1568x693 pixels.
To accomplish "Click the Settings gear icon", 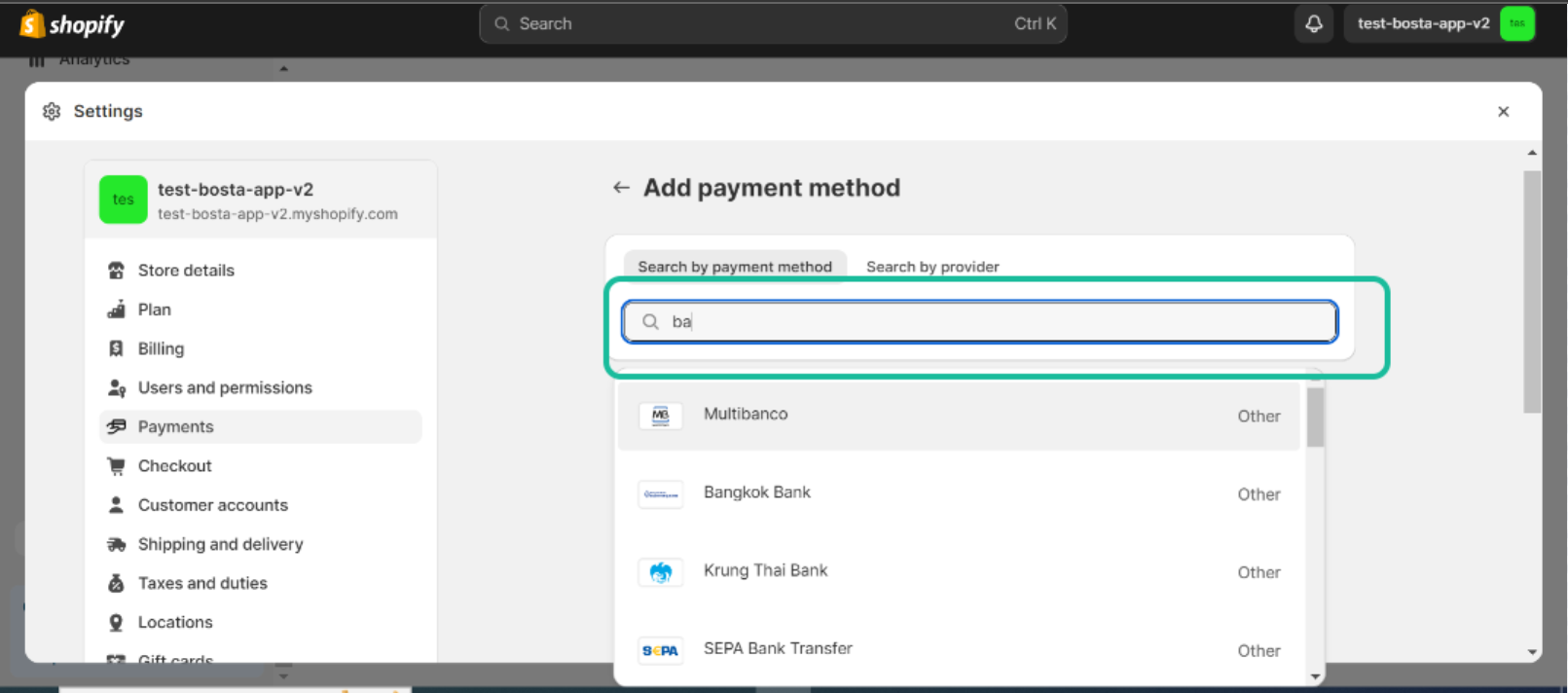I will pyautogui.click(x=52, y=111).
